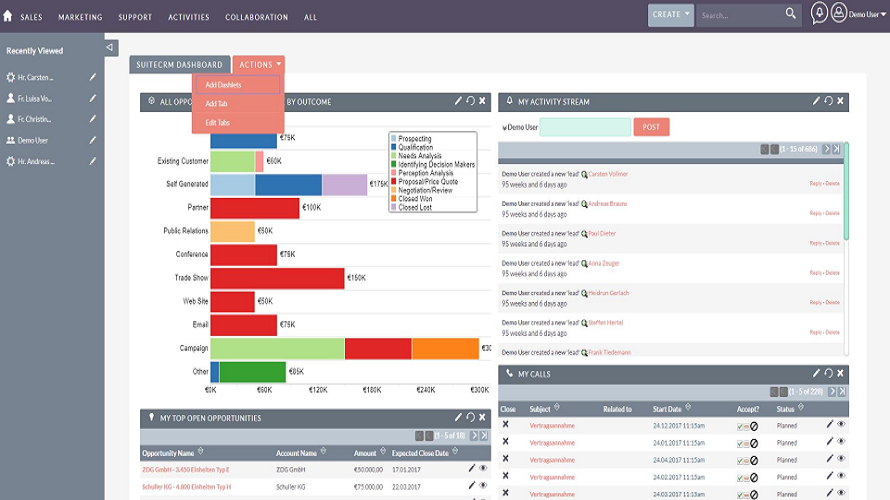Expand the Demo User account menu
This screenshot has height=500, width=890.
pos(865,15)
